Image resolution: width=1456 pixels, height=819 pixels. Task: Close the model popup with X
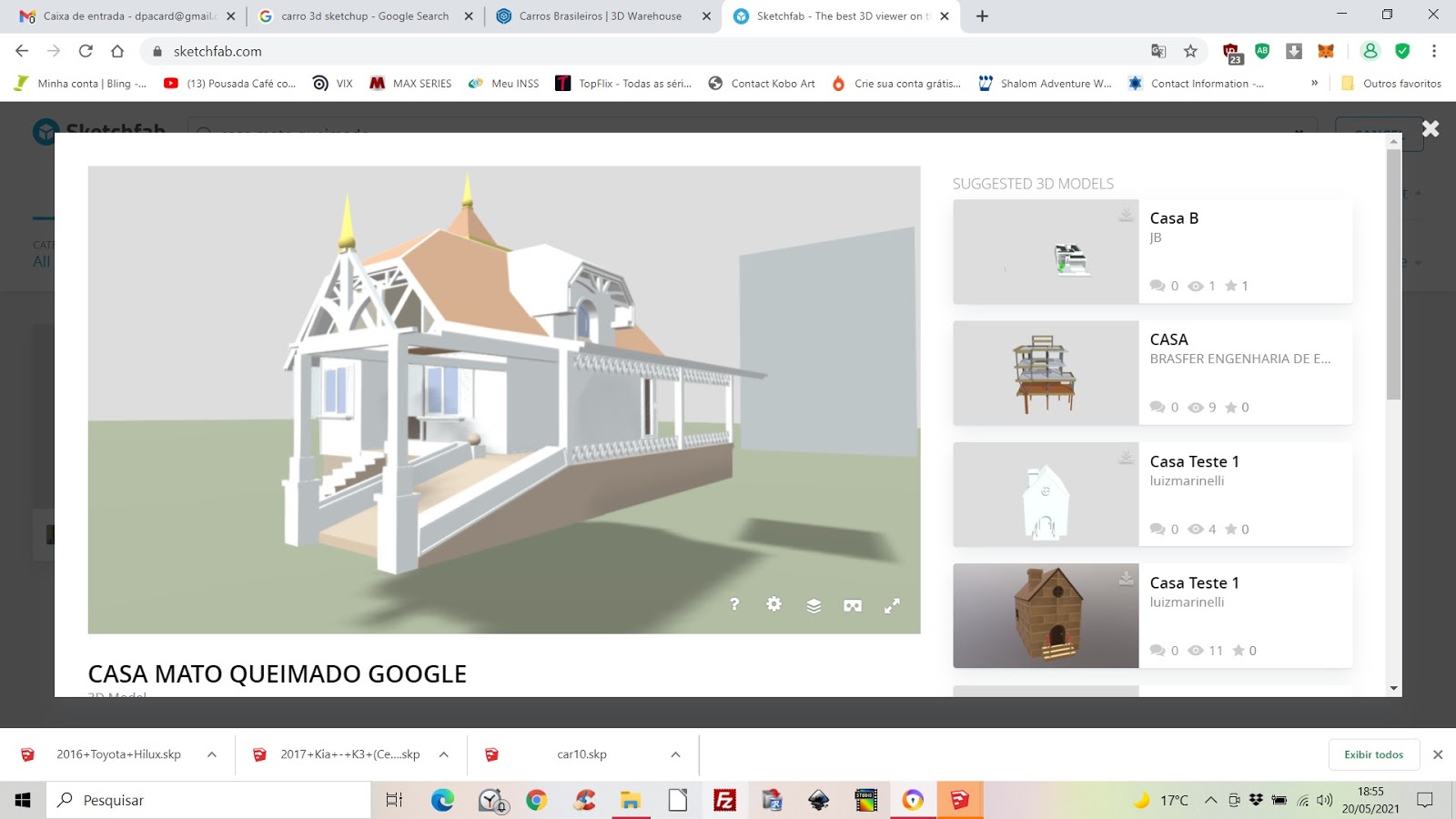pos(1431,129)
